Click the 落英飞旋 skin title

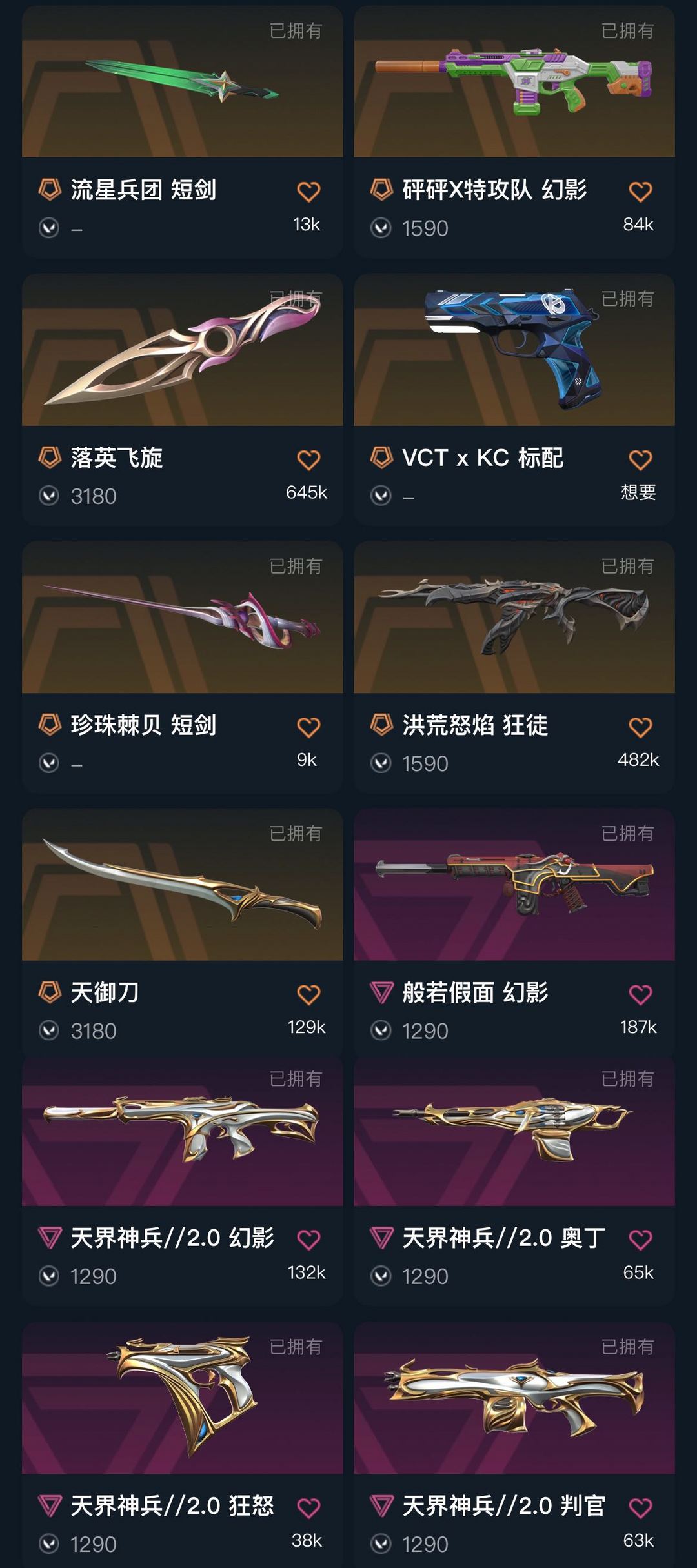coord(117,457)
